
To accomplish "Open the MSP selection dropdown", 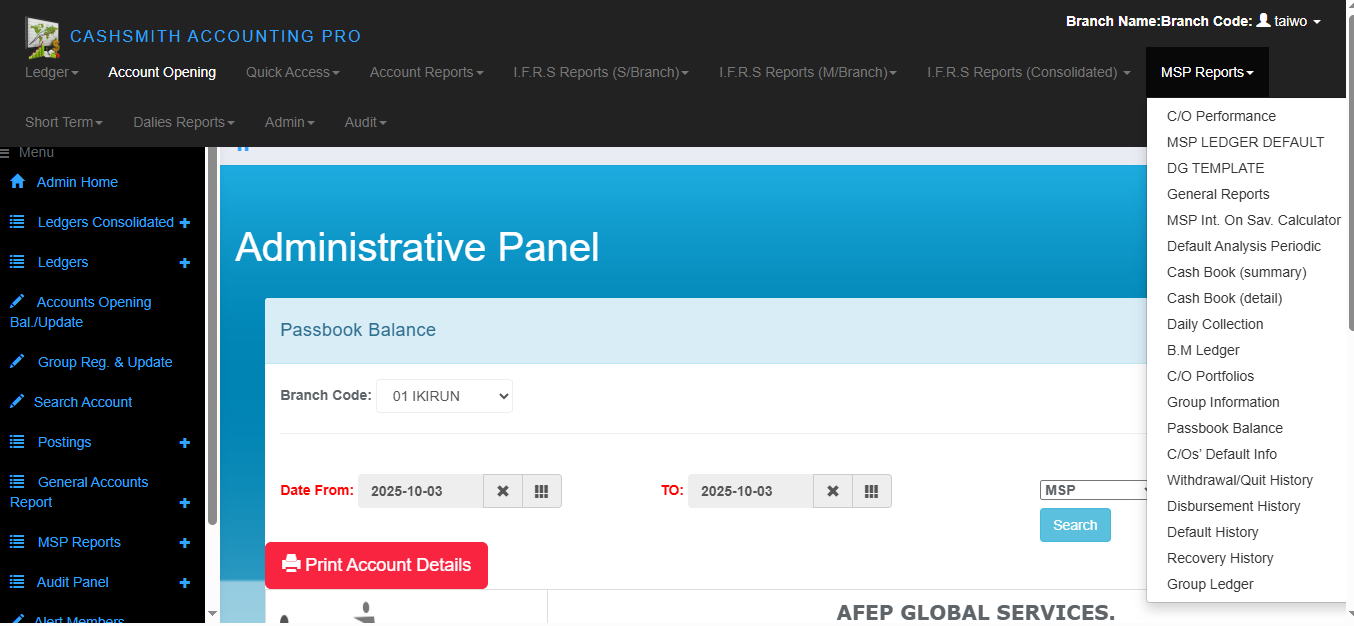I will point(1097,490).
